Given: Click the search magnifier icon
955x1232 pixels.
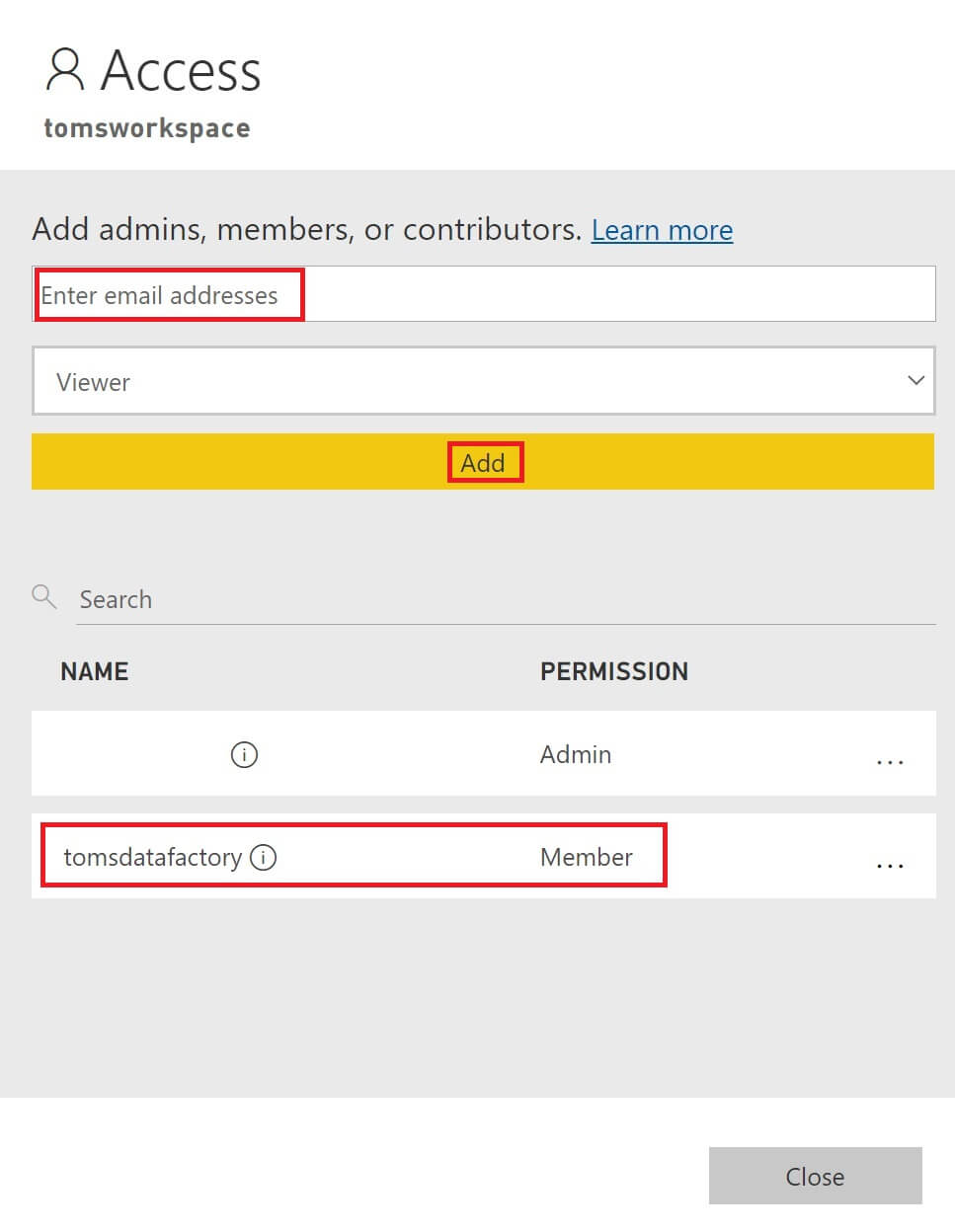Looking at the screenshot, I should tap(43, 596).
